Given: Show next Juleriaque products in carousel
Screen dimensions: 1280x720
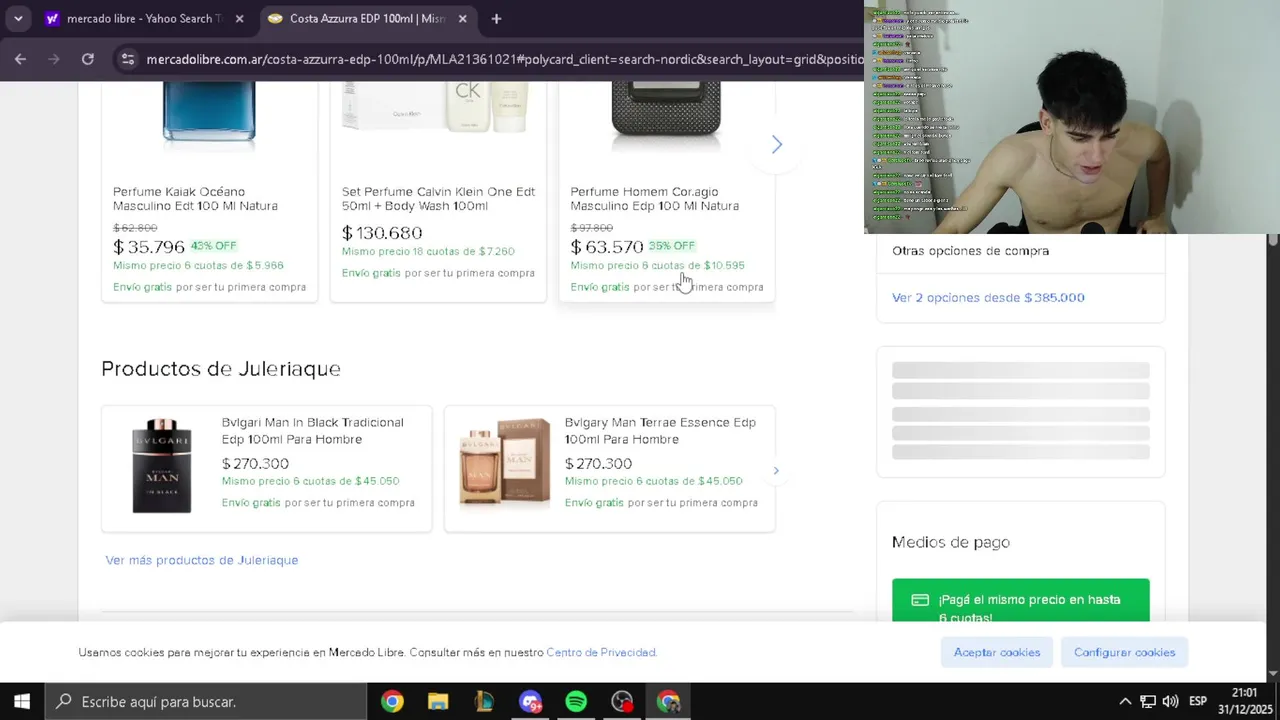Looking at the screenshot, I should 776,470.
